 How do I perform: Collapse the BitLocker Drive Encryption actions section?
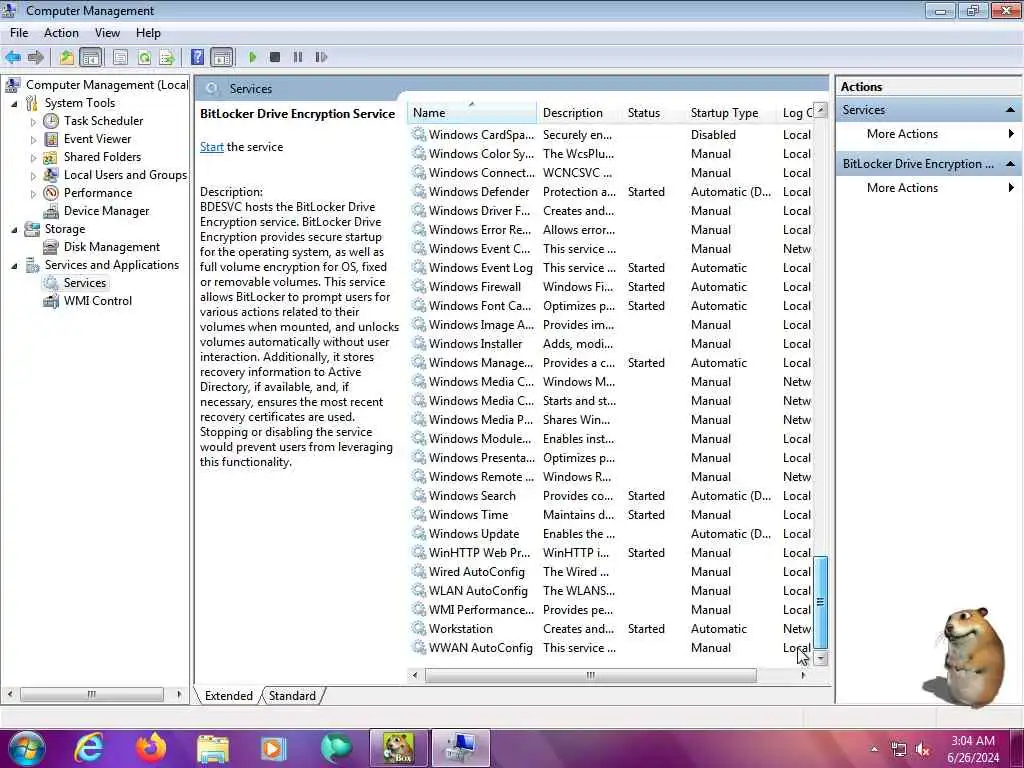coord(1010,164)
